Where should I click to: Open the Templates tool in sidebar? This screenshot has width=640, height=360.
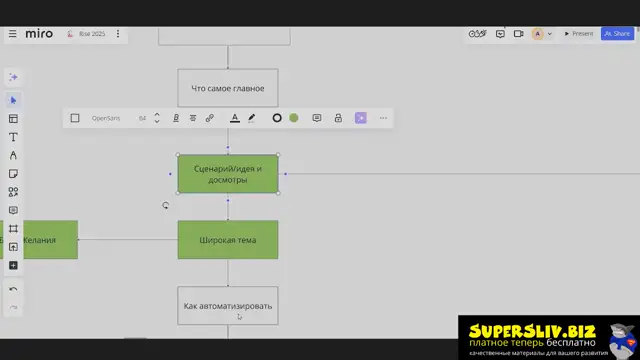(x=13, y=119)
